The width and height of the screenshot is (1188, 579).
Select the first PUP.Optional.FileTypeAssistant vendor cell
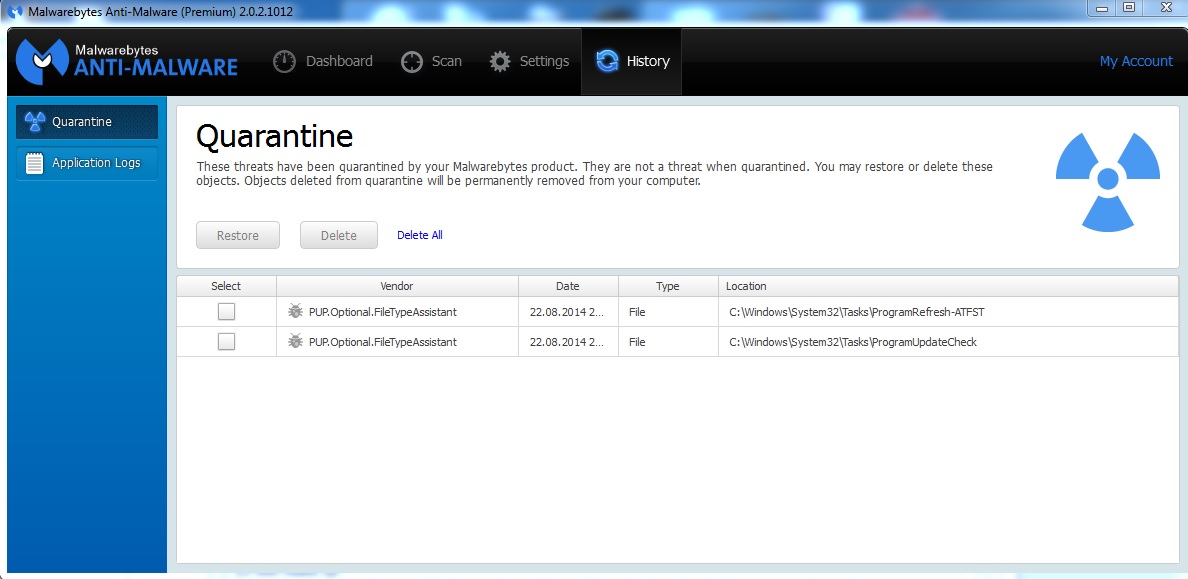point(398,311)
